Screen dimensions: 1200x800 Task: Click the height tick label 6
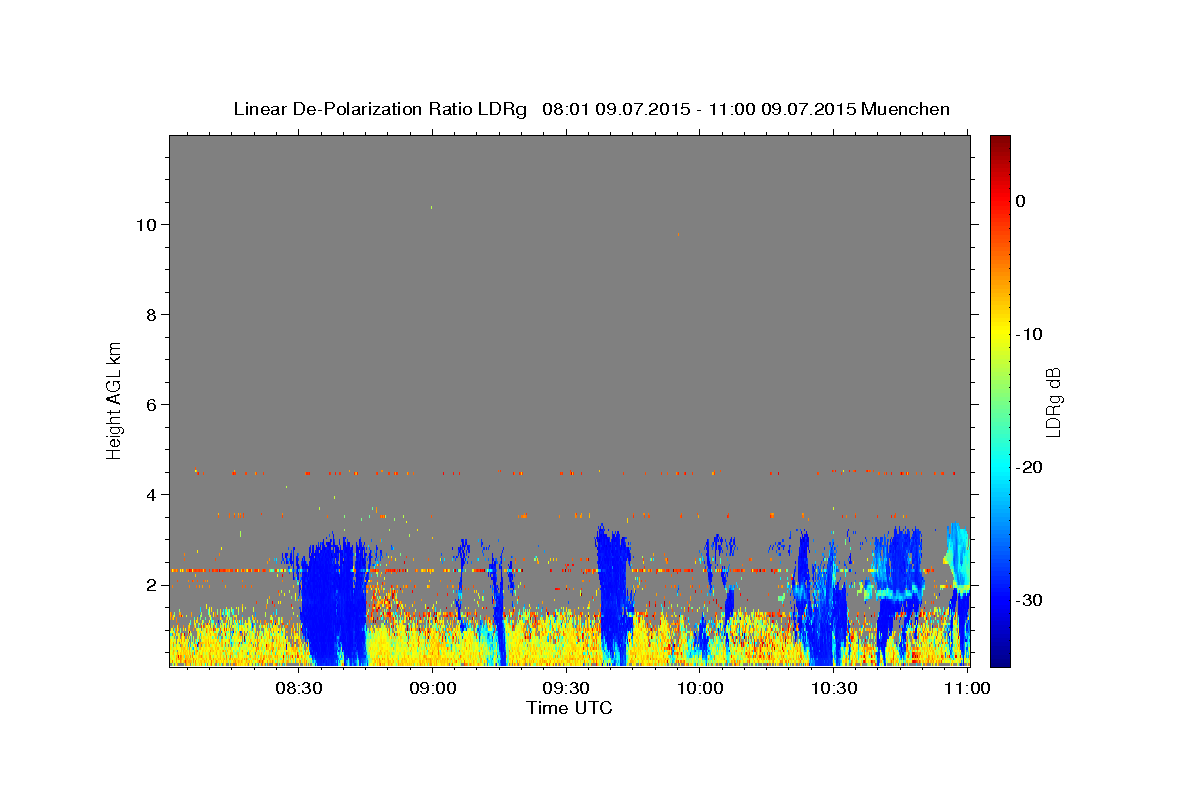pos(152,404)
